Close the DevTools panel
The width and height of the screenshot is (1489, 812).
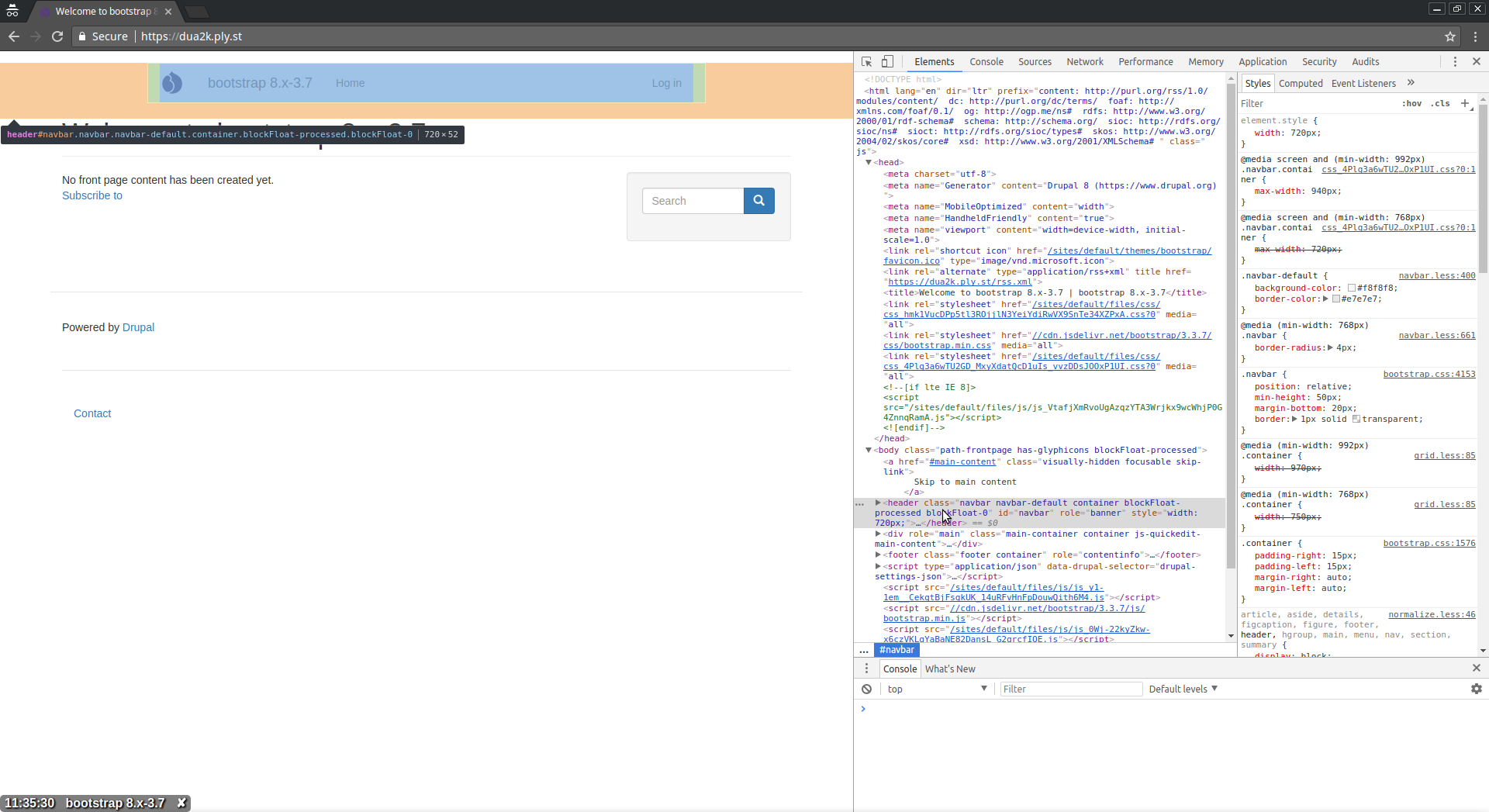pos(1476,61)
